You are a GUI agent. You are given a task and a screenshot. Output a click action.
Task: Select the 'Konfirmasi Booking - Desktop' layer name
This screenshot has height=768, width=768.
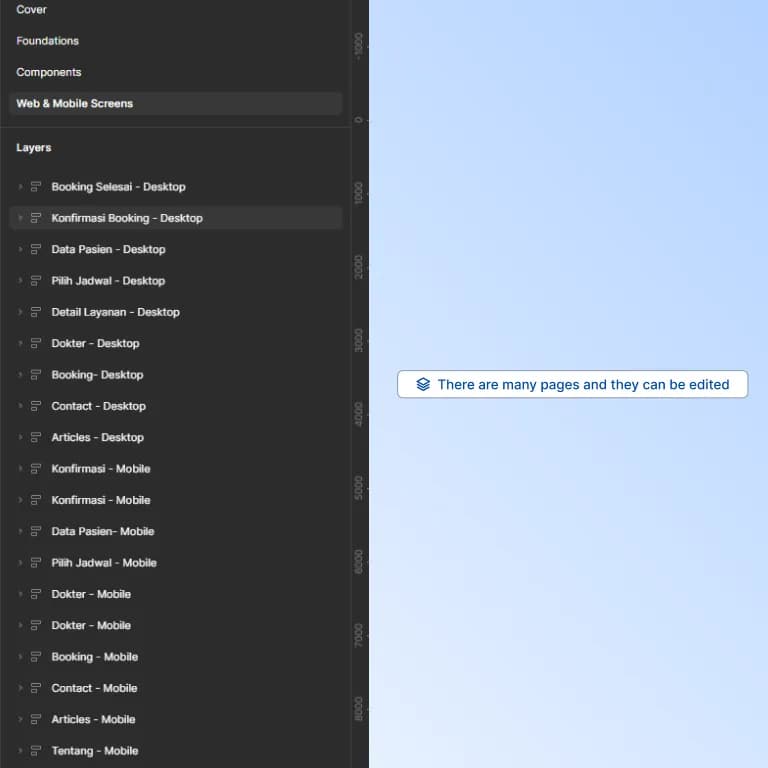click(x=127, y=218)
